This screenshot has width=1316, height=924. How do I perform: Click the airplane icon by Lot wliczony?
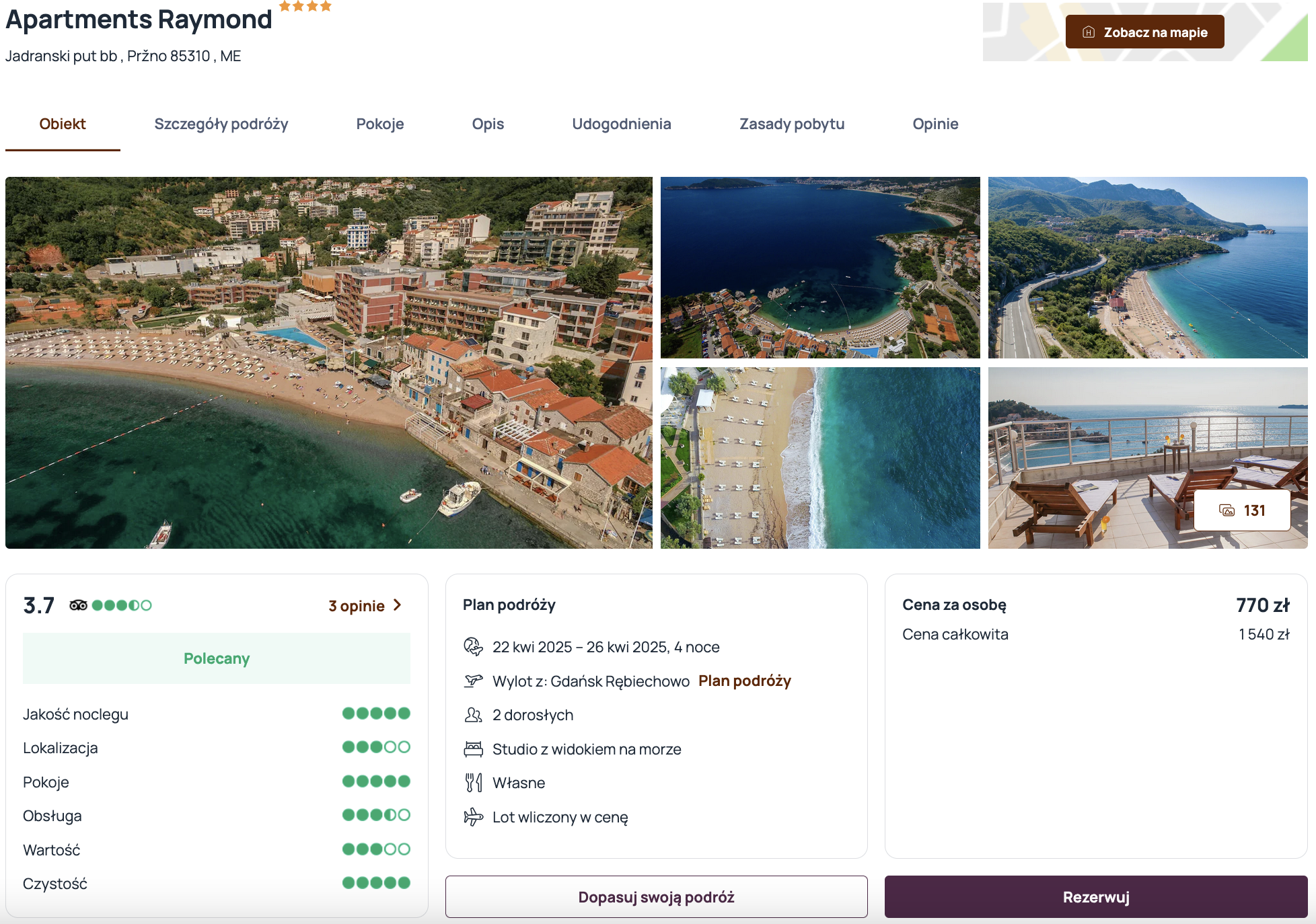(x=474, y=817)
